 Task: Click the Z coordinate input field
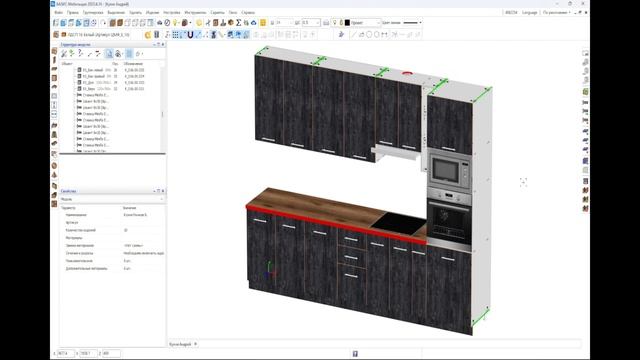111,353
